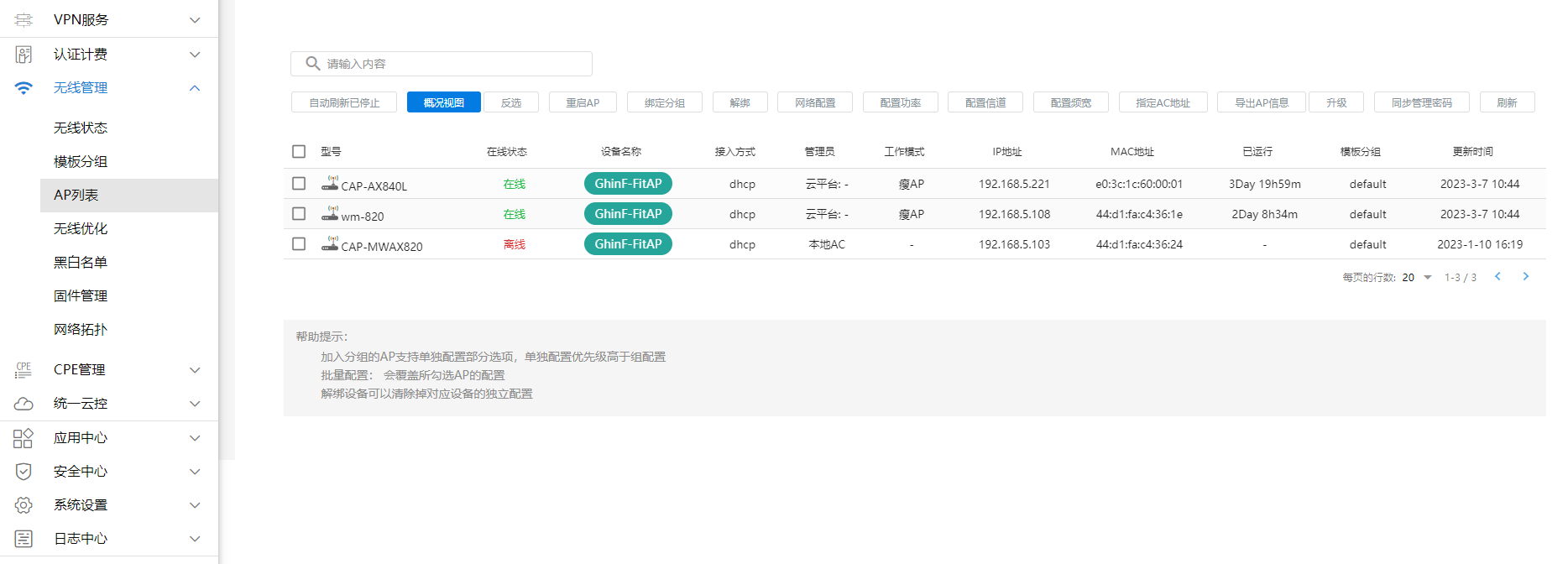This screenshot has width=1568, height=564.
Task: Click the 应用中心 grid icon
Action: coord(24,438)
